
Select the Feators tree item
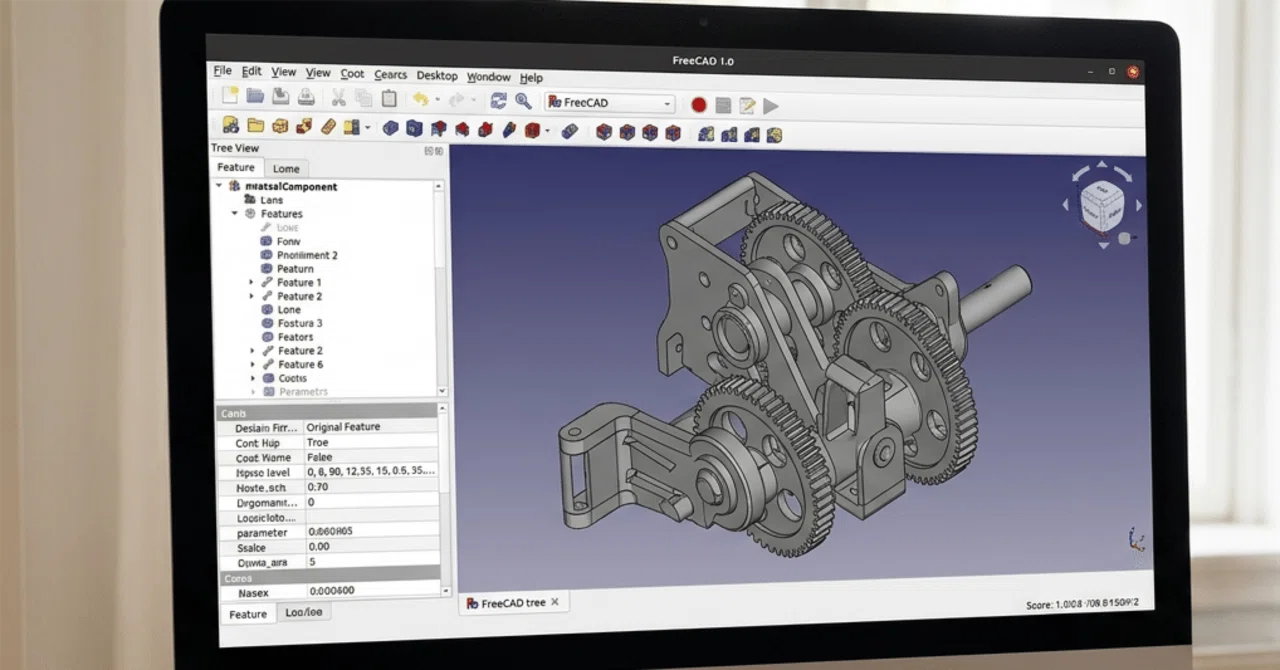pyautogui.click(x=295, y=337)
